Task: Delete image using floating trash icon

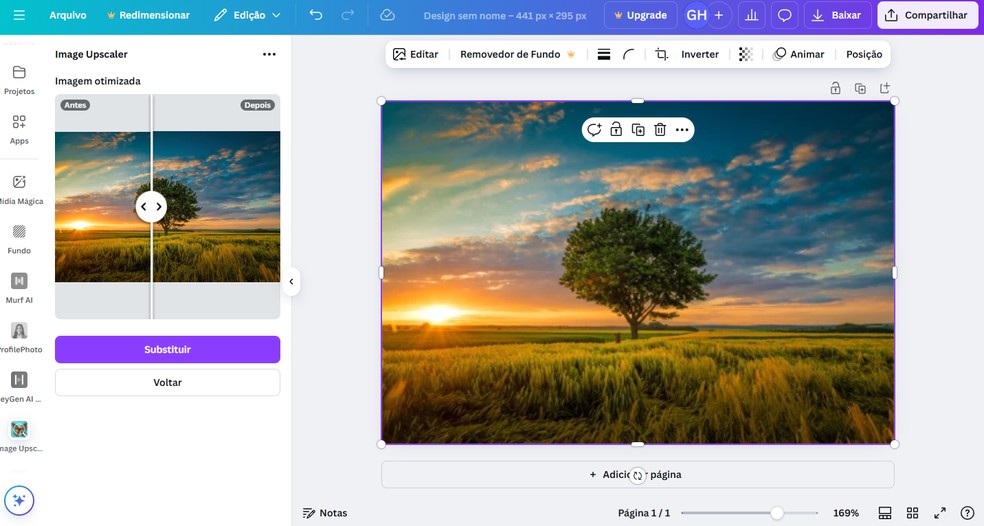Action: point(660,130)
